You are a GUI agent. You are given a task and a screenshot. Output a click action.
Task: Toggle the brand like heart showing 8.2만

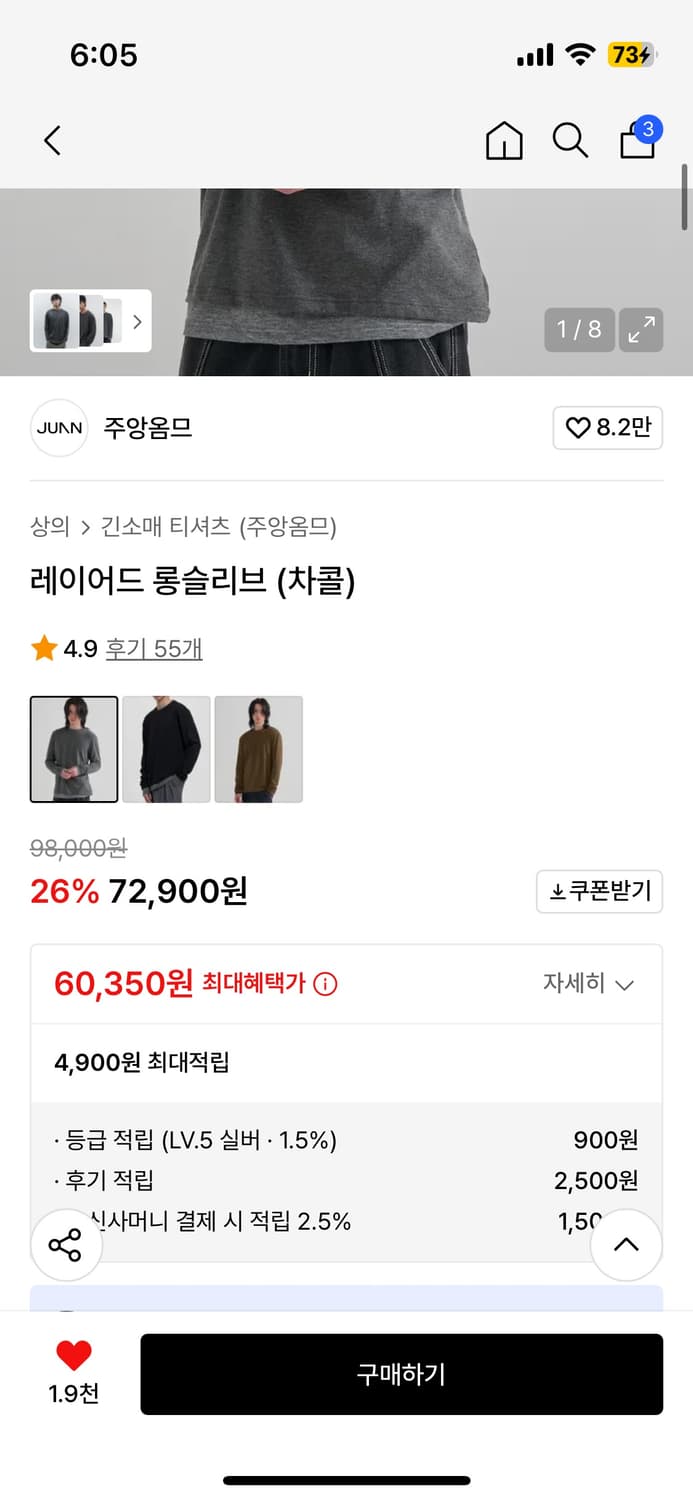608,427
